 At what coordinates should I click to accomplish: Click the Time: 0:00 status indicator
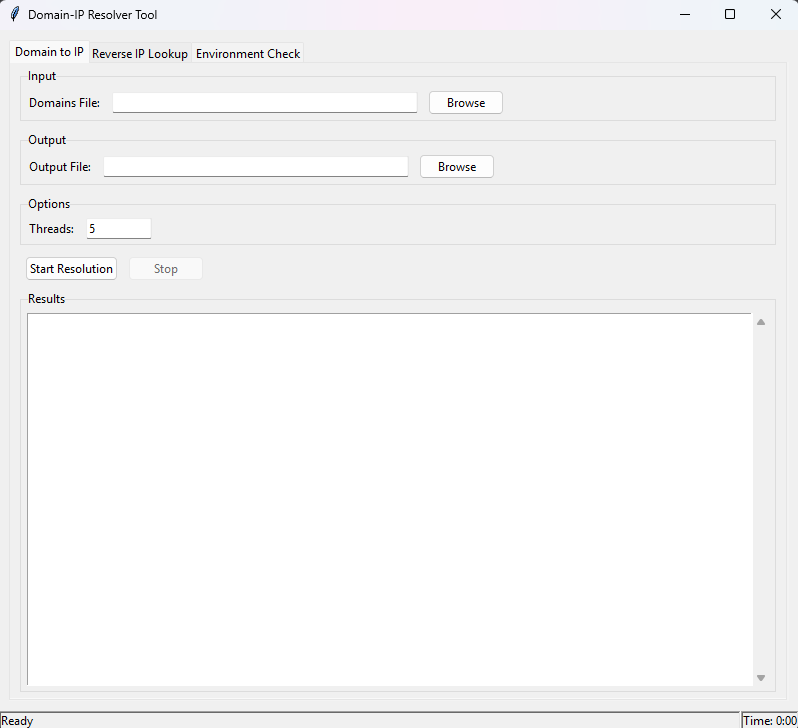pyautogui.click(x=770, y=721)
